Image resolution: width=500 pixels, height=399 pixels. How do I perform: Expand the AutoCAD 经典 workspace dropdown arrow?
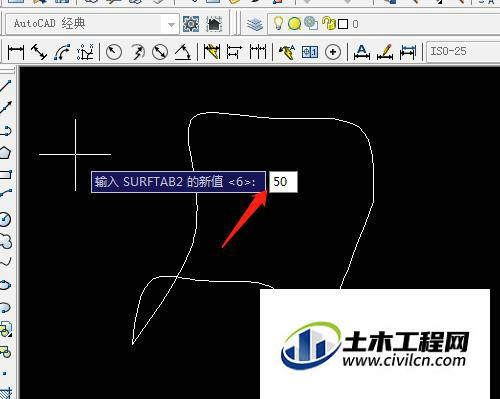coord(171,25)
